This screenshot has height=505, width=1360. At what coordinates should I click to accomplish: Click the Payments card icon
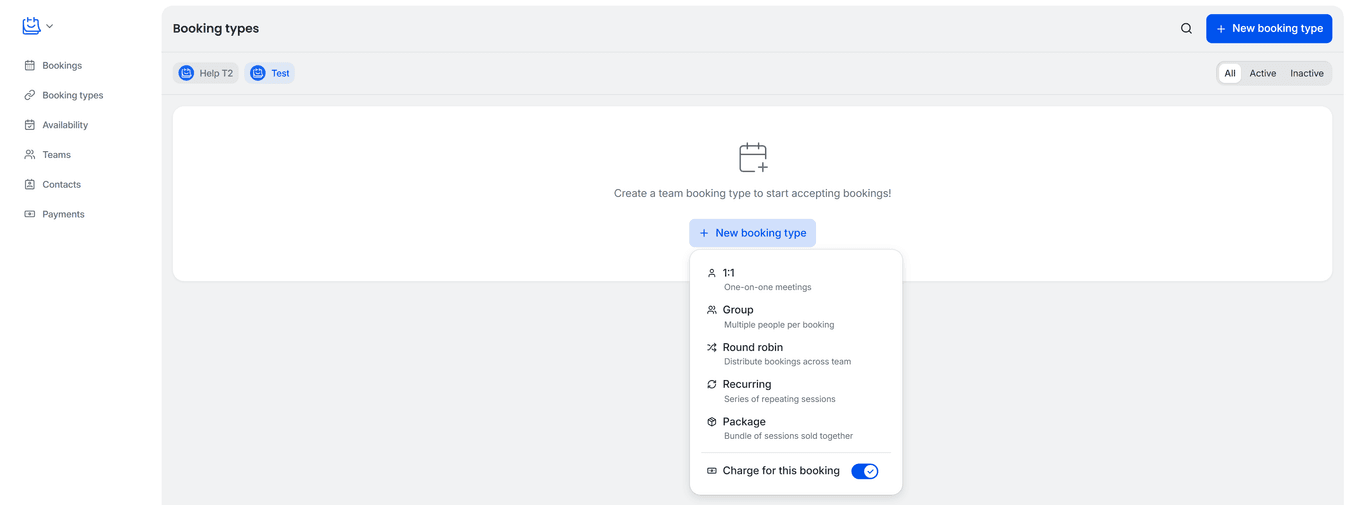click(30, 214)
